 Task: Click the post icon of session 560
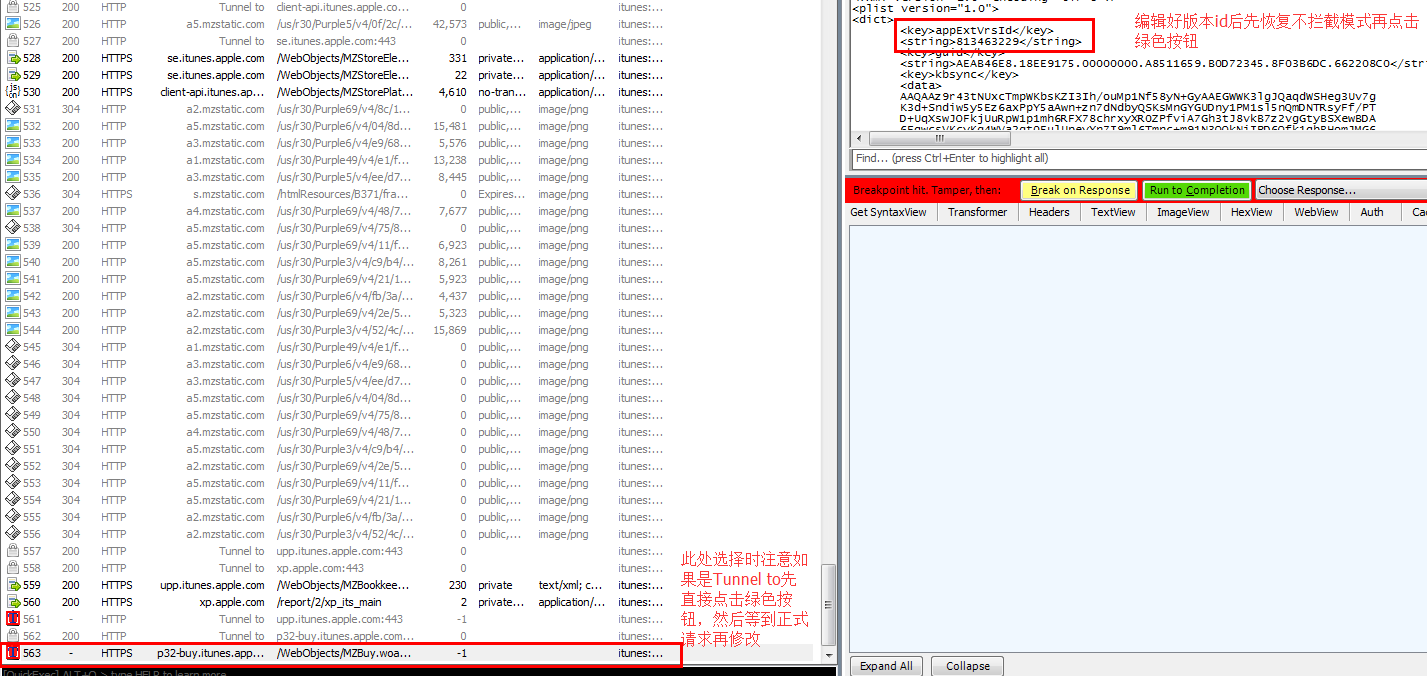coord(13,602)
